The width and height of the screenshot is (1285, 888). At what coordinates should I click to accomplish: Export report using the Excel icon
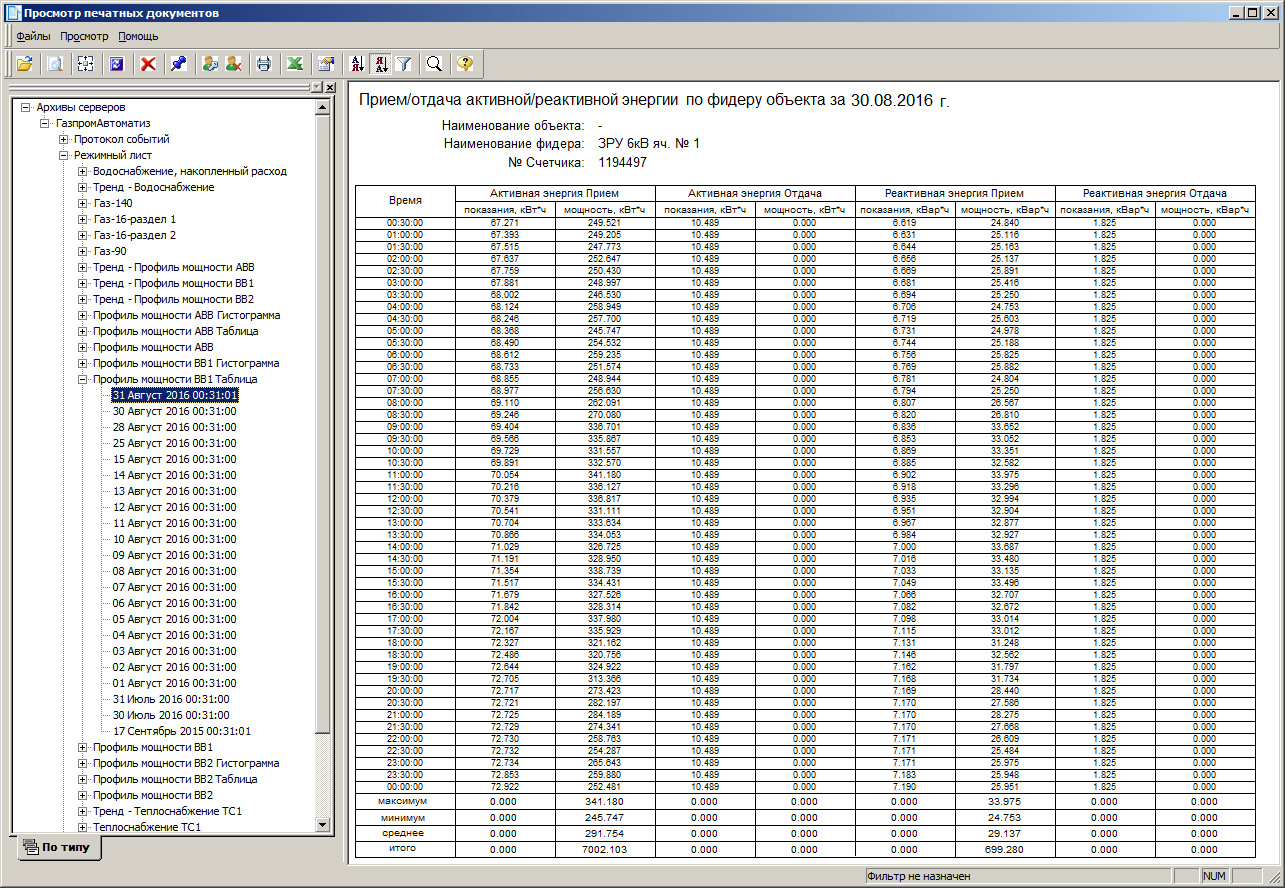(295, 64)
